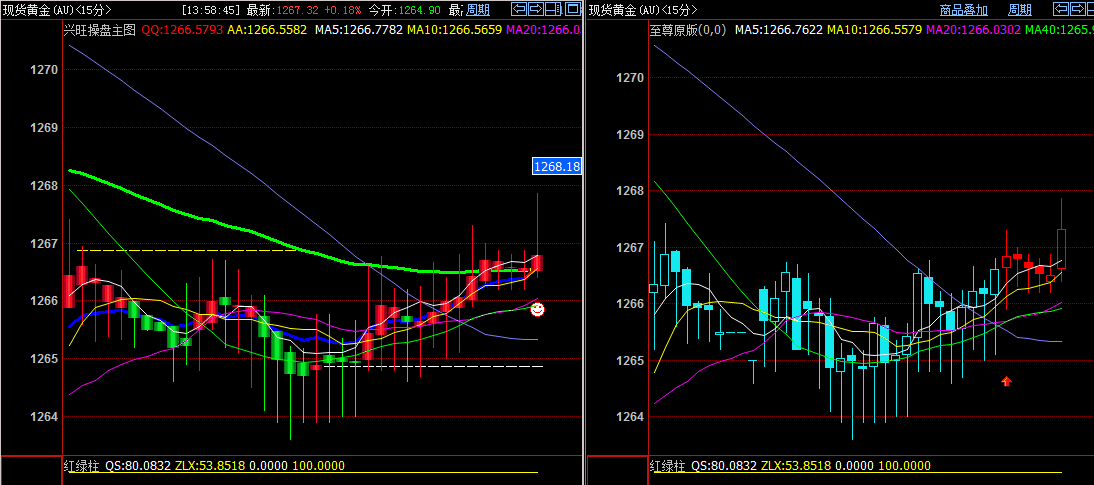The image size is (1094, 485).
Task: Click the back arrow icon in left chart
Action: 519,9
